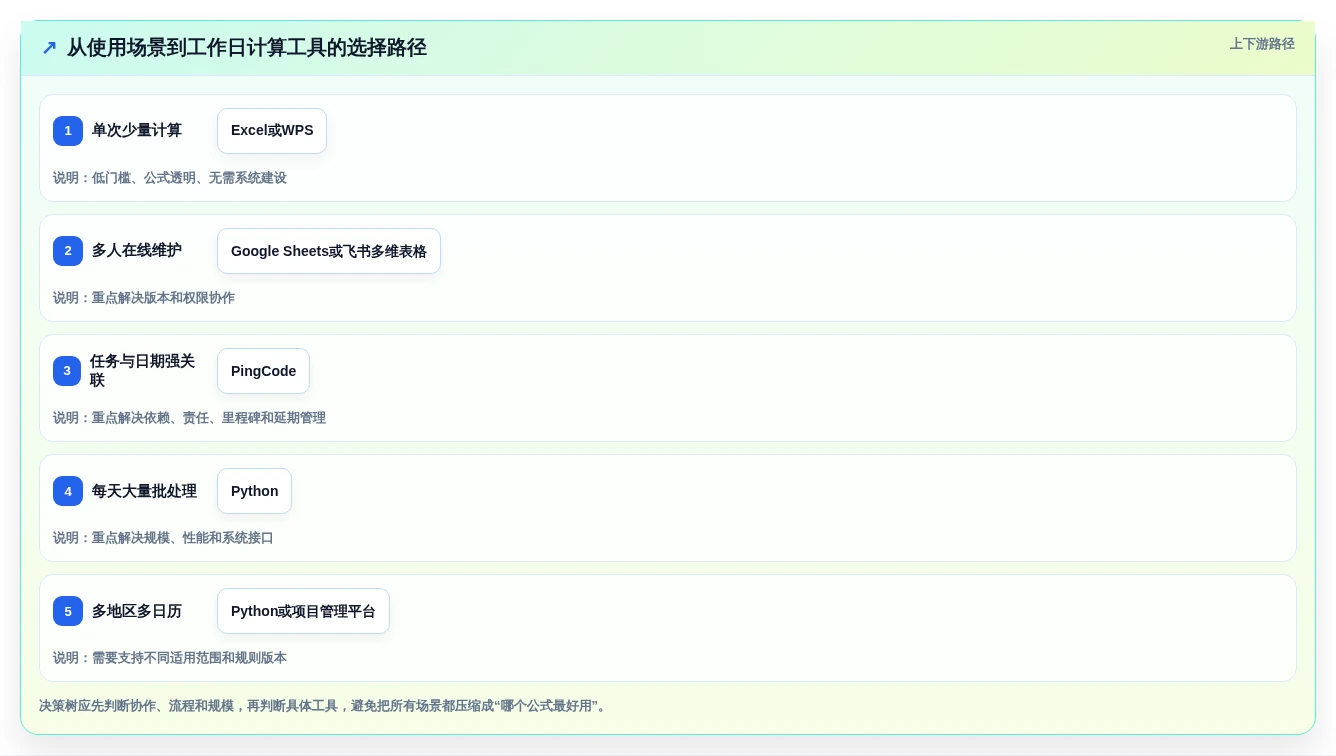The image size is (1336, 756).
Task: Click the step 1 number badge
Action: (x=68, y=131)
